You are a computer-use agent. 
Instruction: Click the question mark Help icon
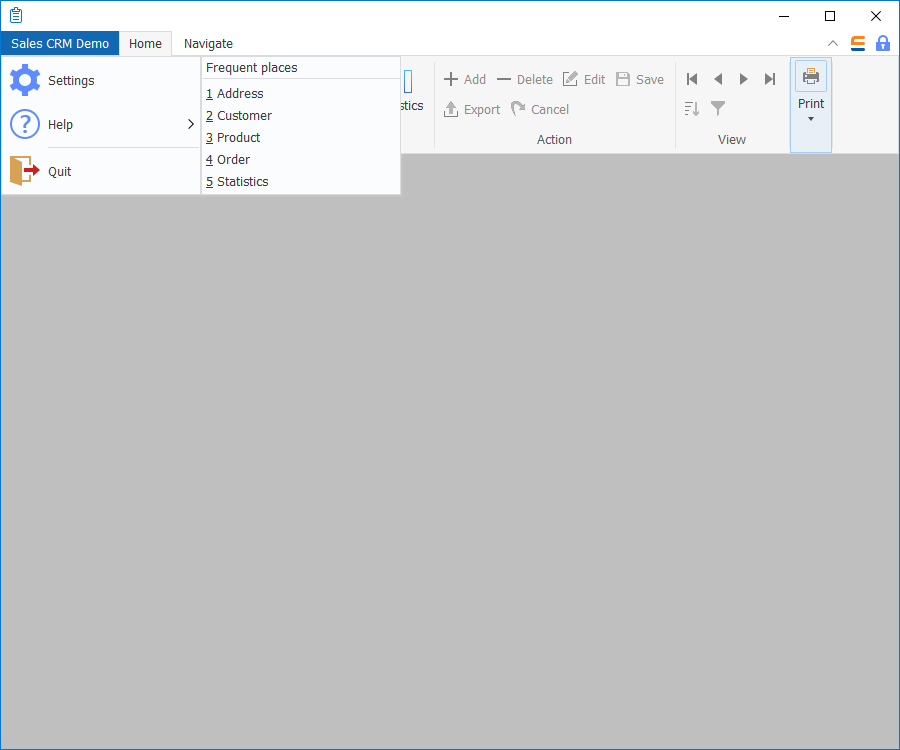pyautogui.click(x=25, y=125)
